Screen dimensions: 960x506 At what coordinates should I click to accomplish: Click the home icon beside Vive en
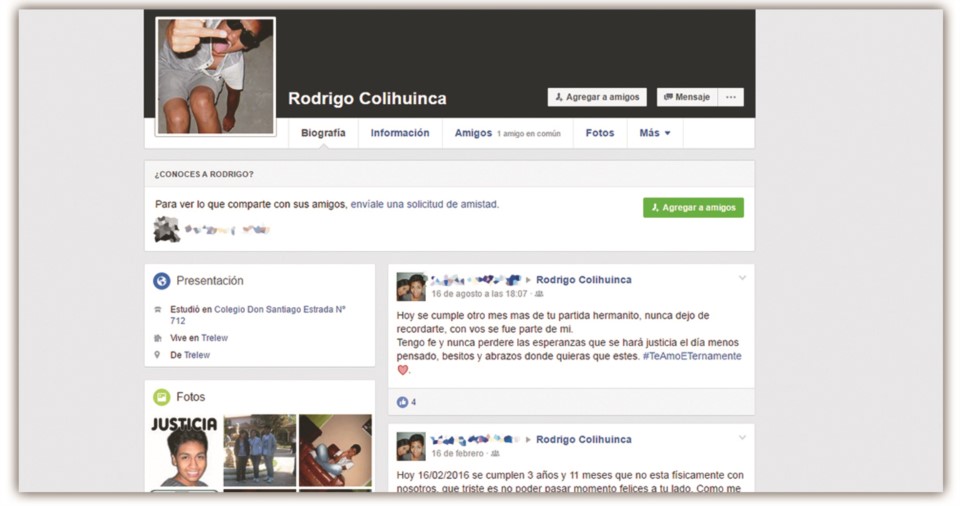[158, 338]
